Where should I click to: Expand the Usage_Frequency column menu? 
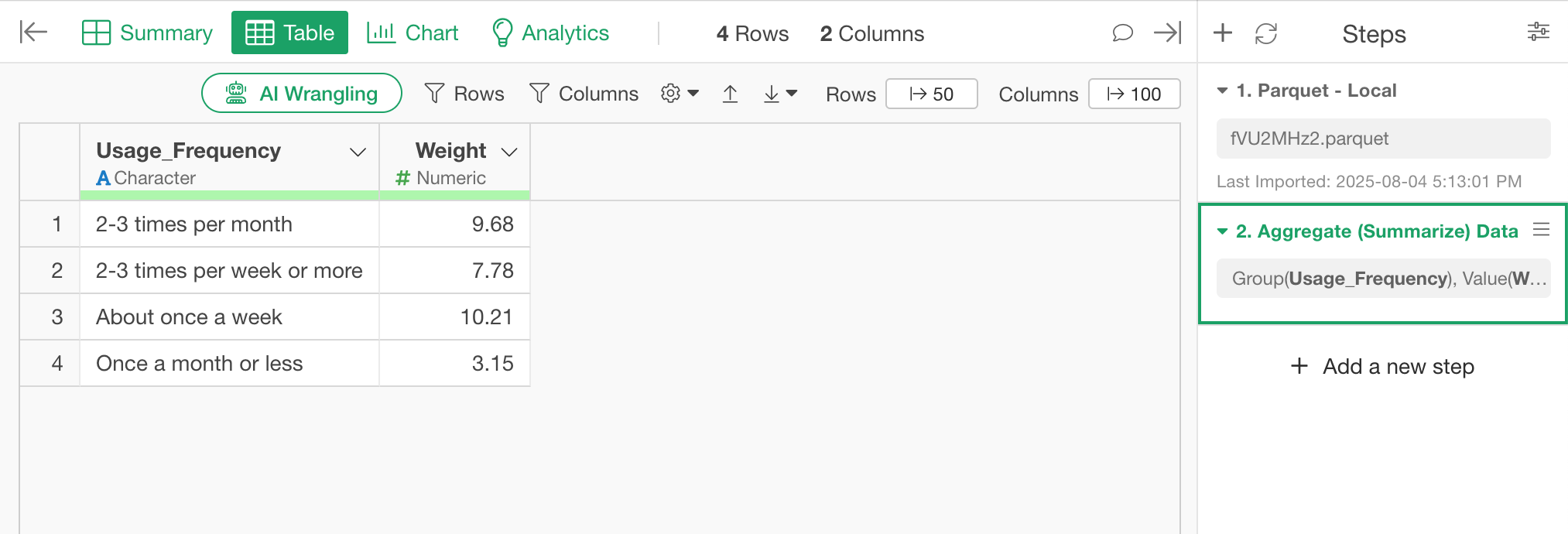358,152
